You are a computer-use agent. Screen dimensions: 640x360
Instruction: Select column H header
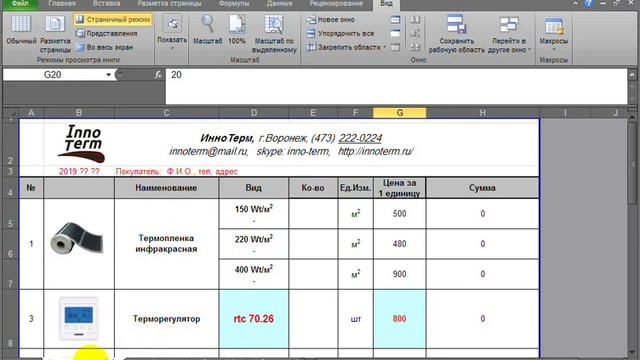[x=482, y=113]
